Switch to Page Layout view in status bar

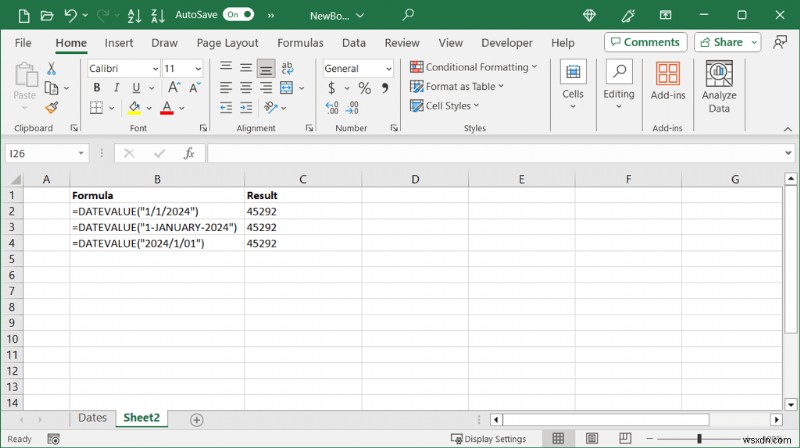point(591,438)
